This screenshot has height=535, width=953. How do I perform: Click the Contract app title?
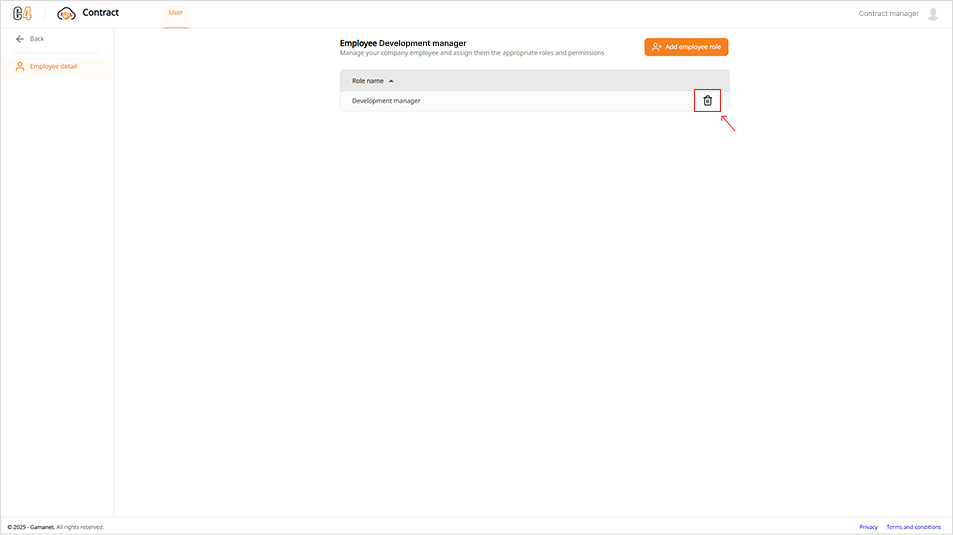[x=100, y=13]
